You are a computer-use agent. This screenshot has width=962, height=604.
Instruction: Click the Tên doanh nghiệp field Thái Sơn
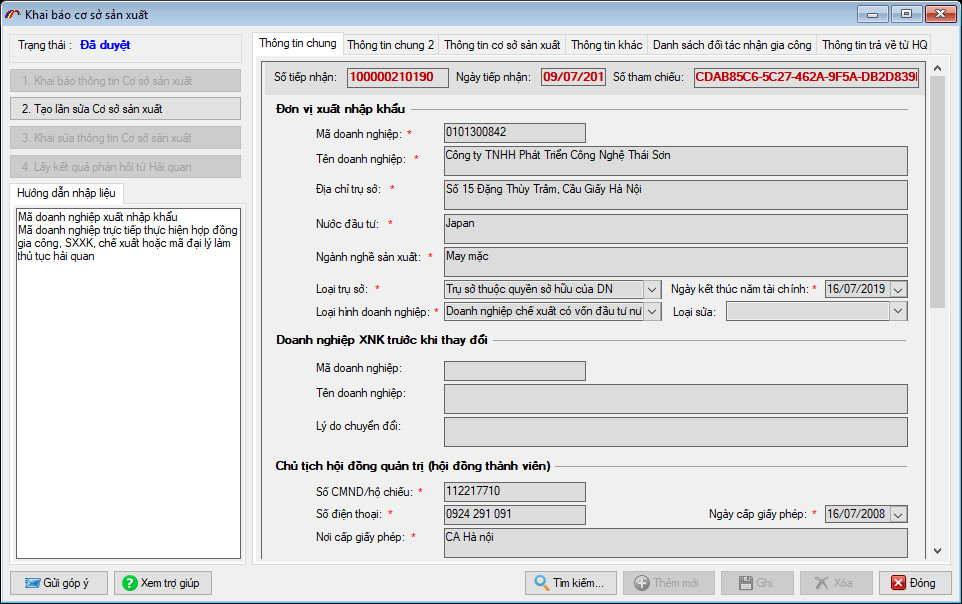[x=675, y=161]
